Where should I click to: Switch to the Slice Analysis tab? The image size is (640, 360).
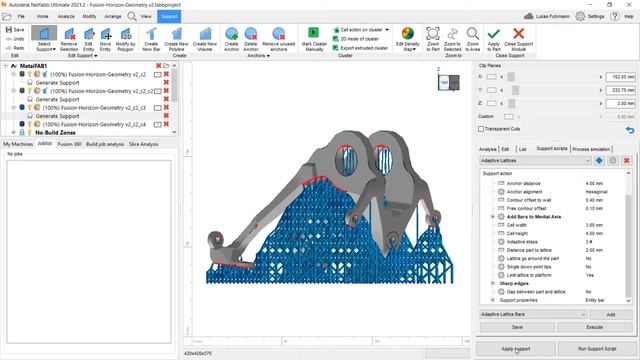pos(144,144)
